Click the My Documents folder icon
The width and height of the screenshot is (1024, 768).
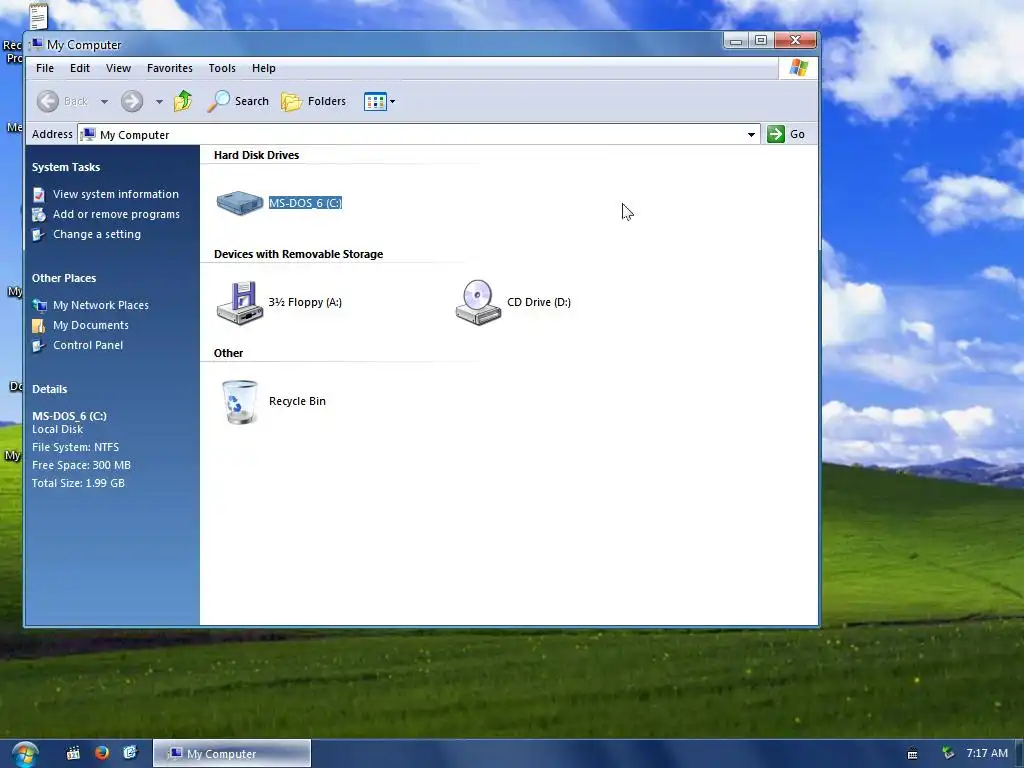39,325
